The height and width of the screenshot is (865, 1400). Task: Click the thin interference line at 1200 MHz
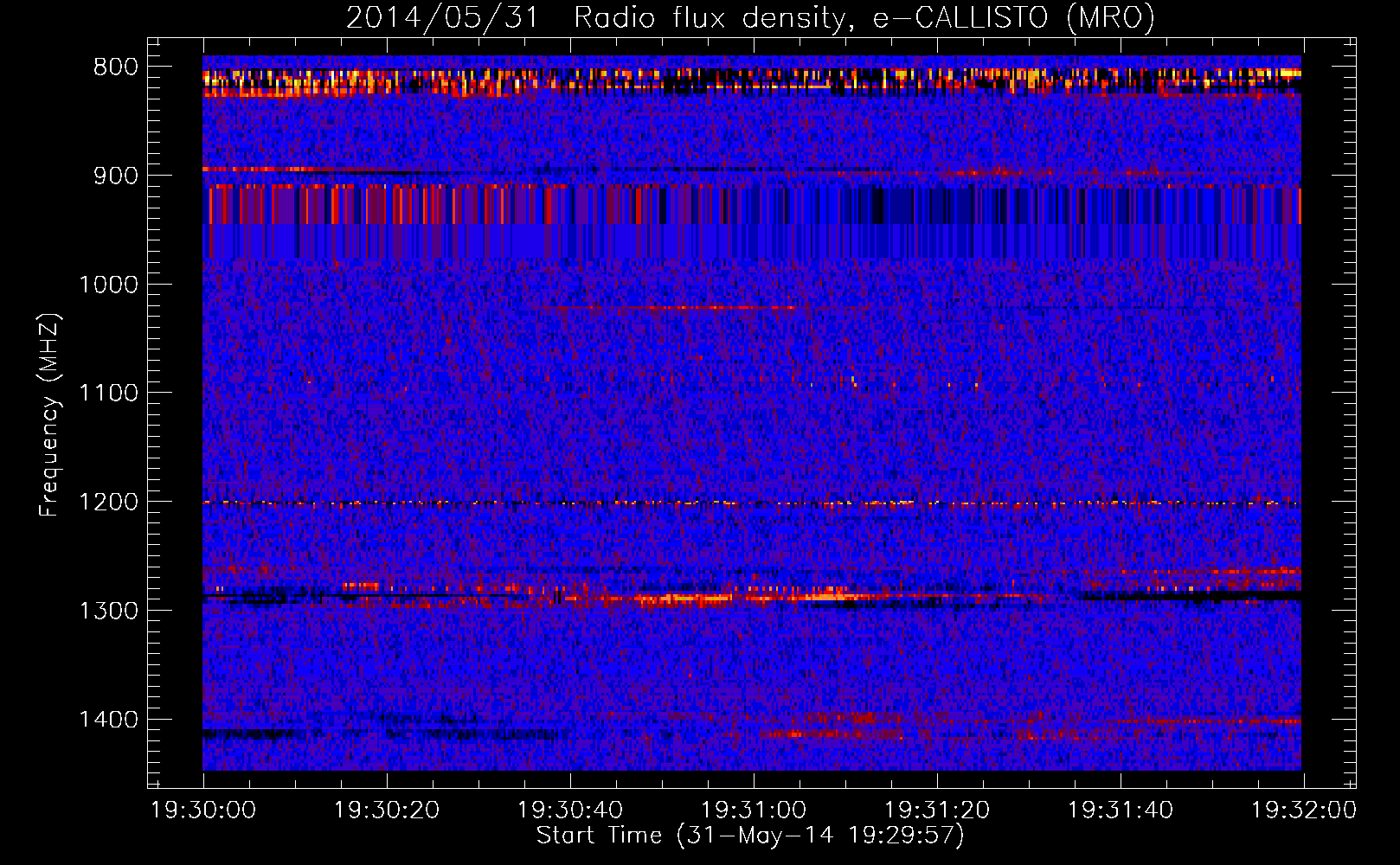pyautogui.click(x=752, y=503)
